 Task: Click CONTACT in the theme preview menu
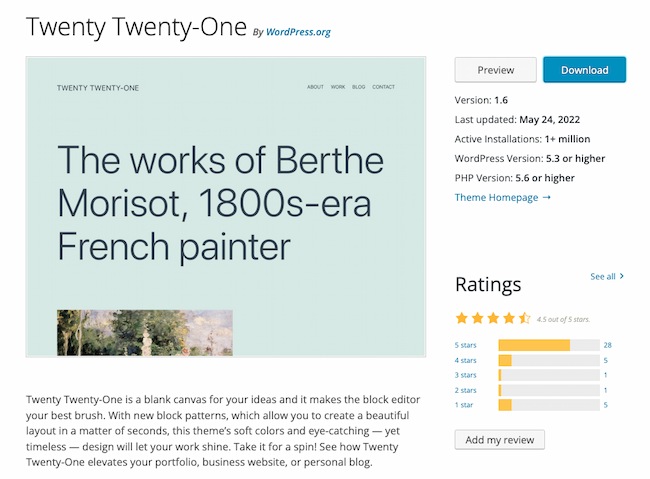[x=384, y=87]
